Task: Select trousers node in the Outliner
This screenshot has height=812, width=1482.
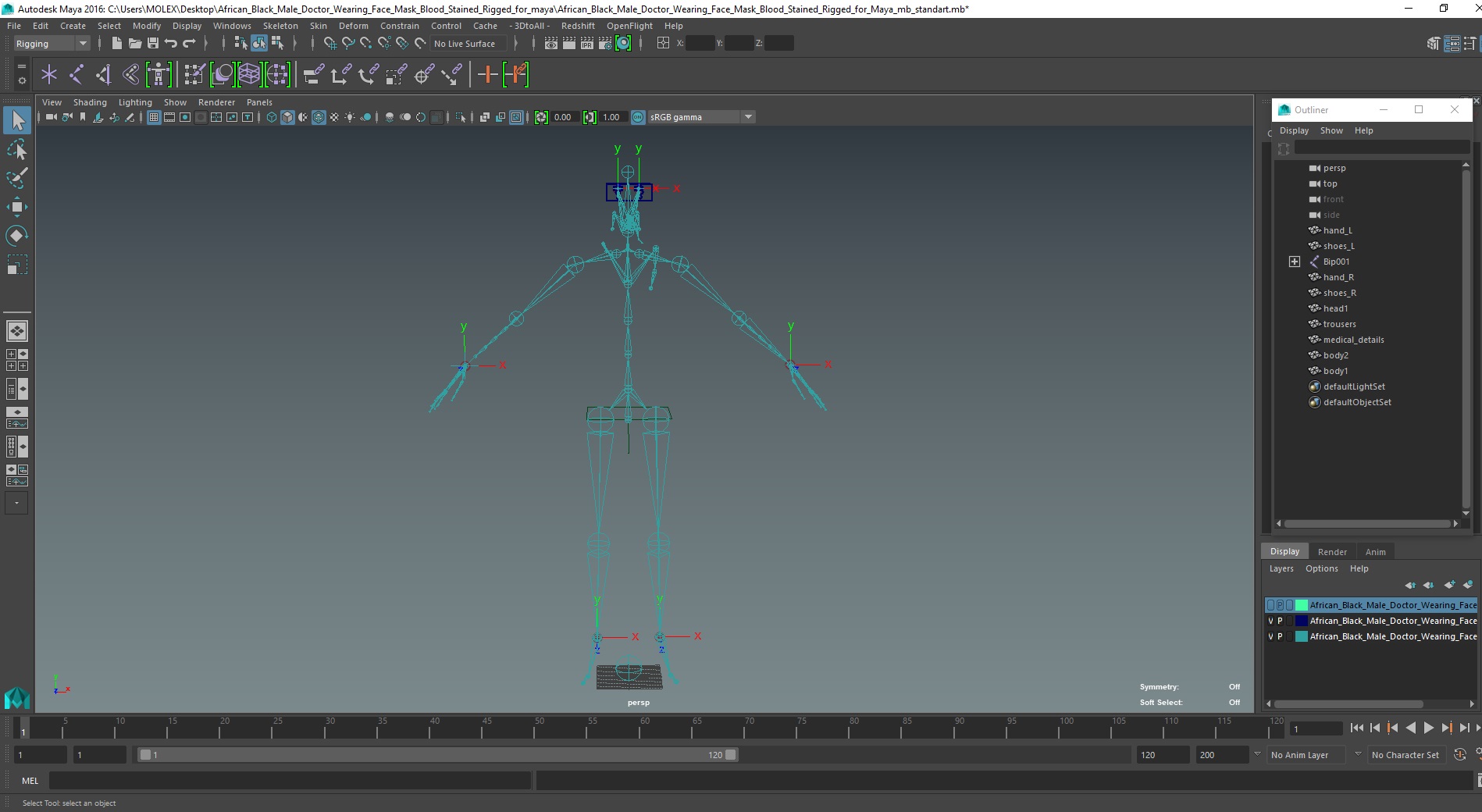Action: [x=1339, y=324]
